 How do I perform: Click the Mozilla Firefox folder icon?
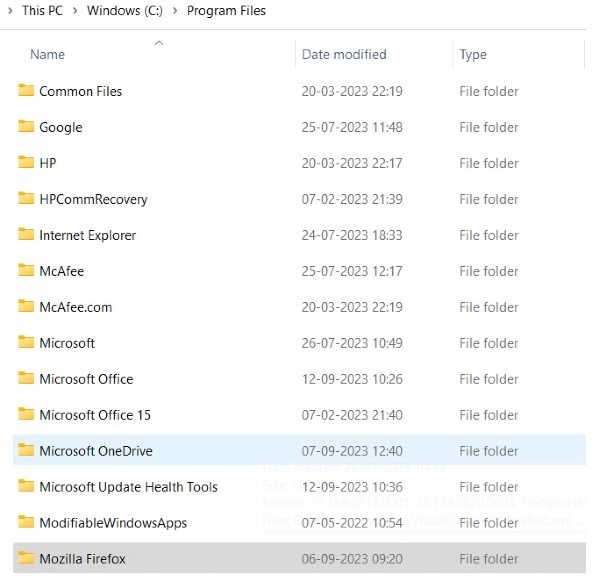pos(26,558)
